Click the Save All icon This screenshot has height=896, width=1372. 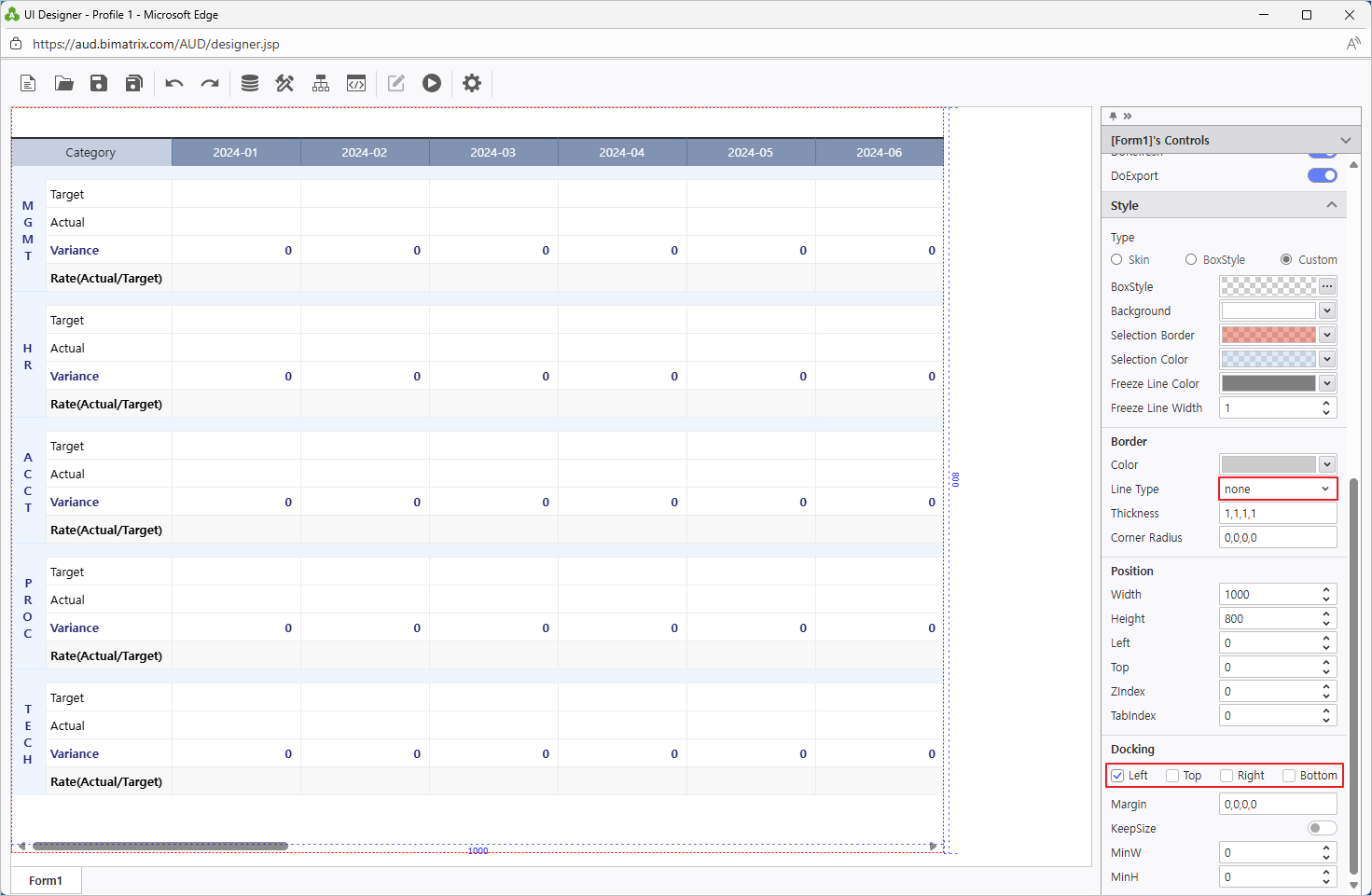133,83
